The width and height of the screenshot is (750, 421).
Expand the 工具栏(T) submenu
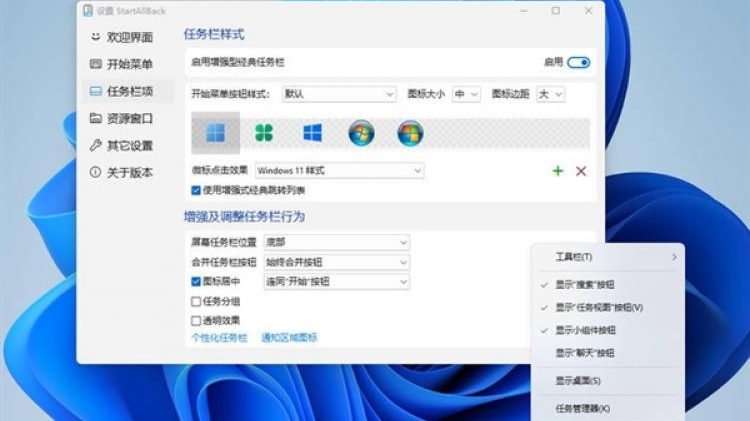point(608,257)
